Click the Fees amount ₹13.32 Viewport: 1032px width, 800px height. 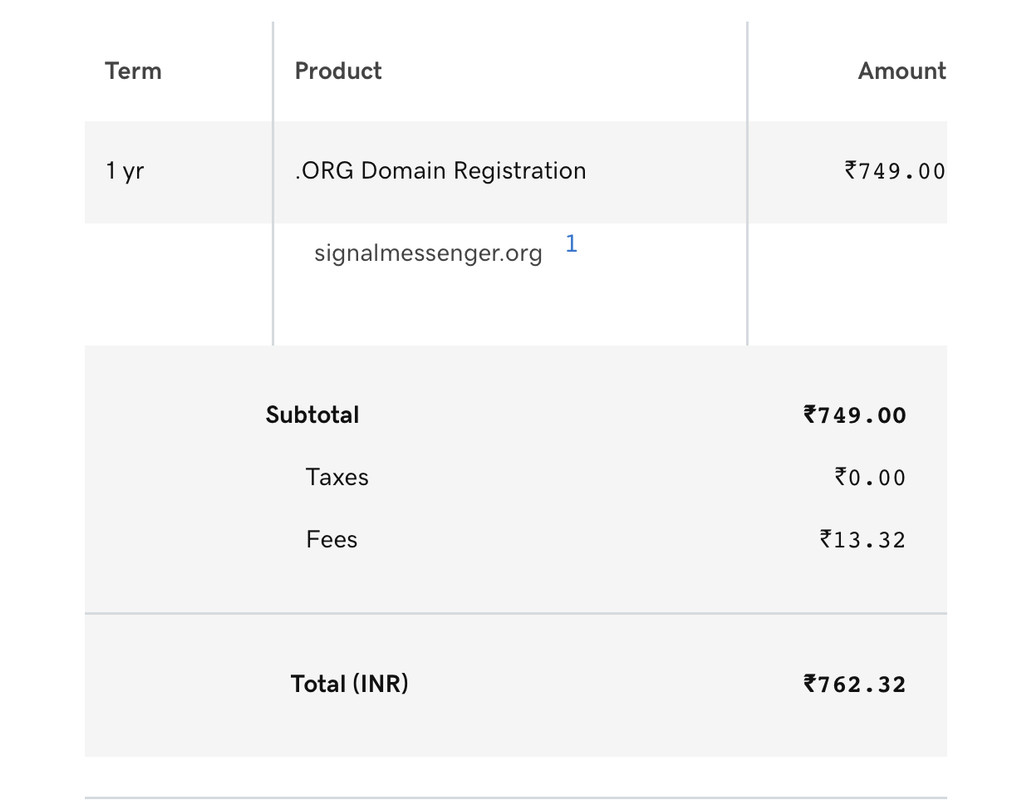(x=862, y=539)
